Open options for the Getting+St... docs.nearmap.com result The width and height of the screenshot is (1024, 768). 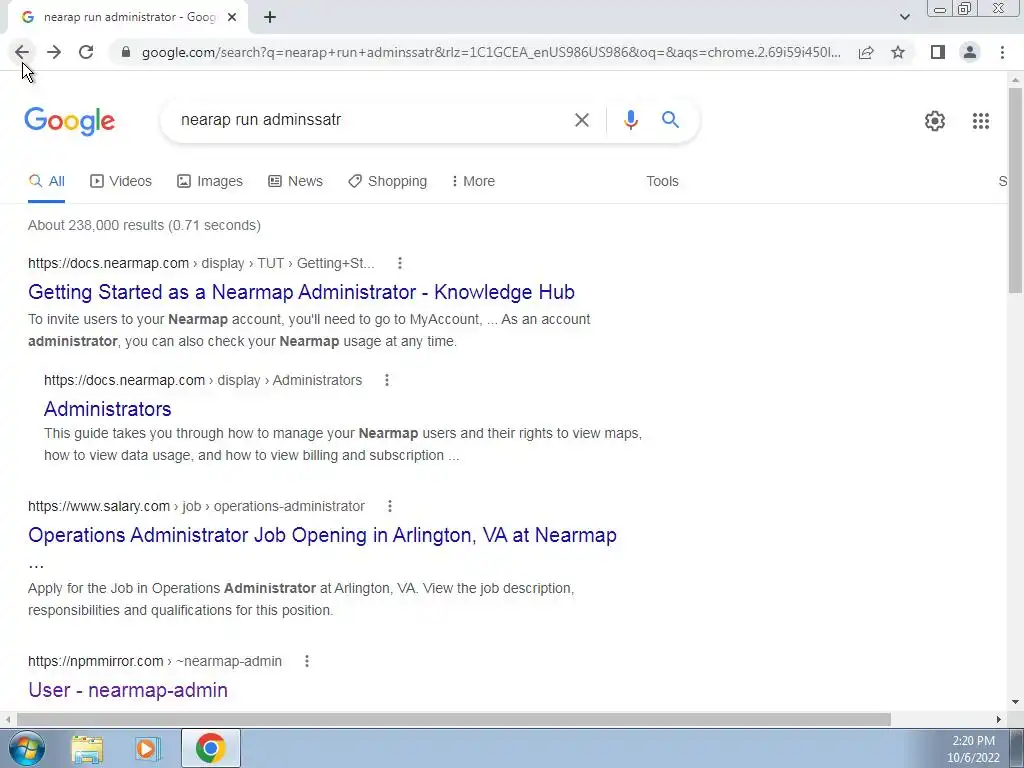(400, 263)
